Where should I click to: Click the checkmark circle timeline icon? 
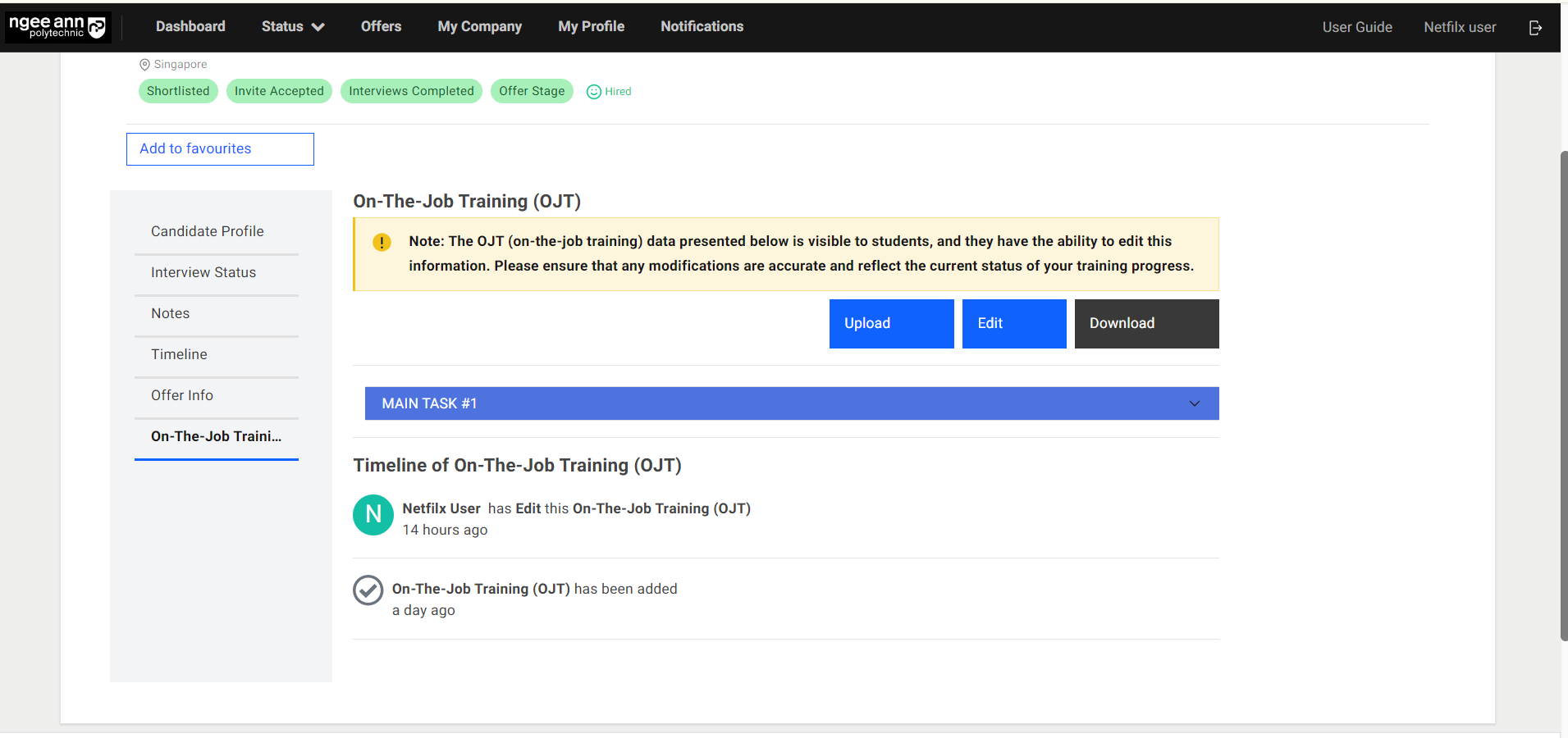(x=368, y=590)
